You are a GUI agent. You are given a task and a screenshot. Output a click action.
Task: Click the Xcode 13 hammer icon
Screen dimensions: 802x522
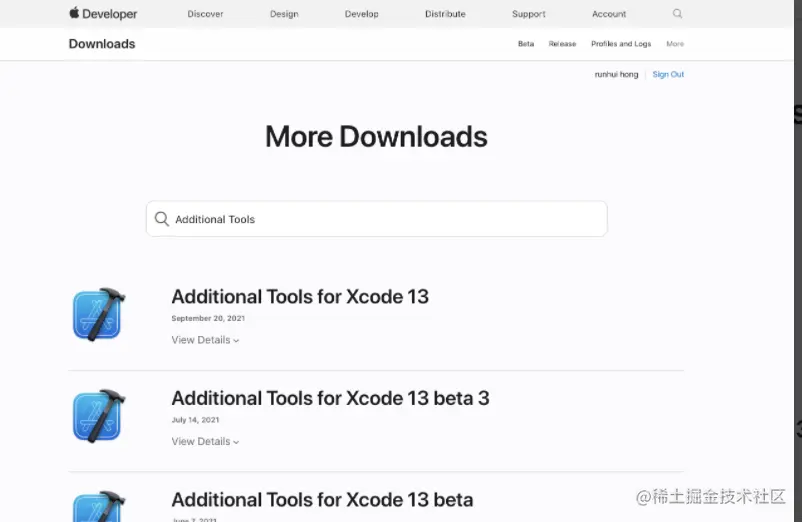pos(99,314)
